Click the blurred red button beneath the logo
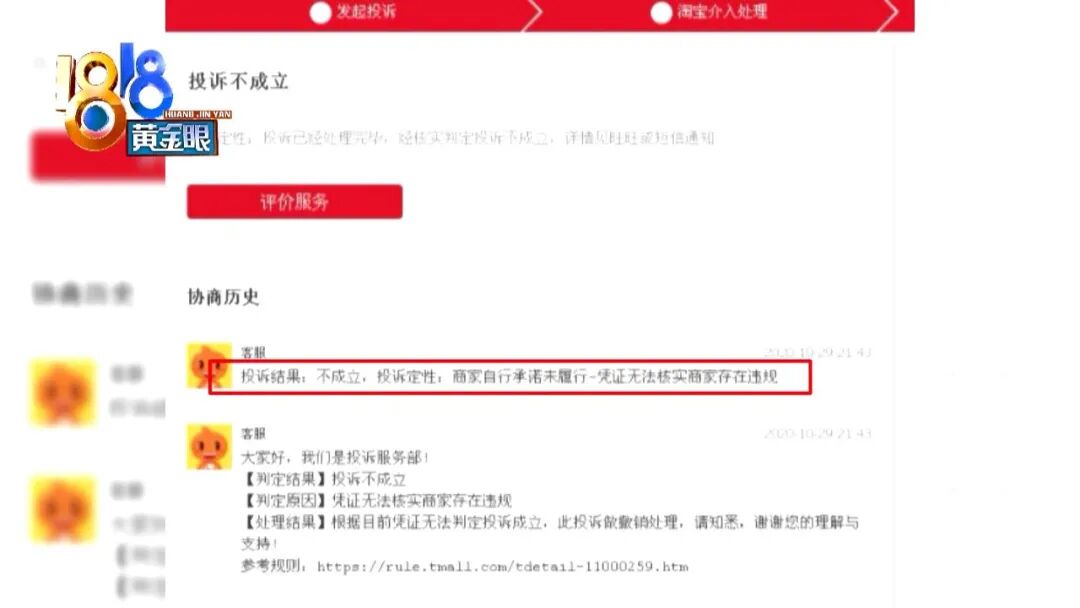1080x608 pixels. [97, 156]
